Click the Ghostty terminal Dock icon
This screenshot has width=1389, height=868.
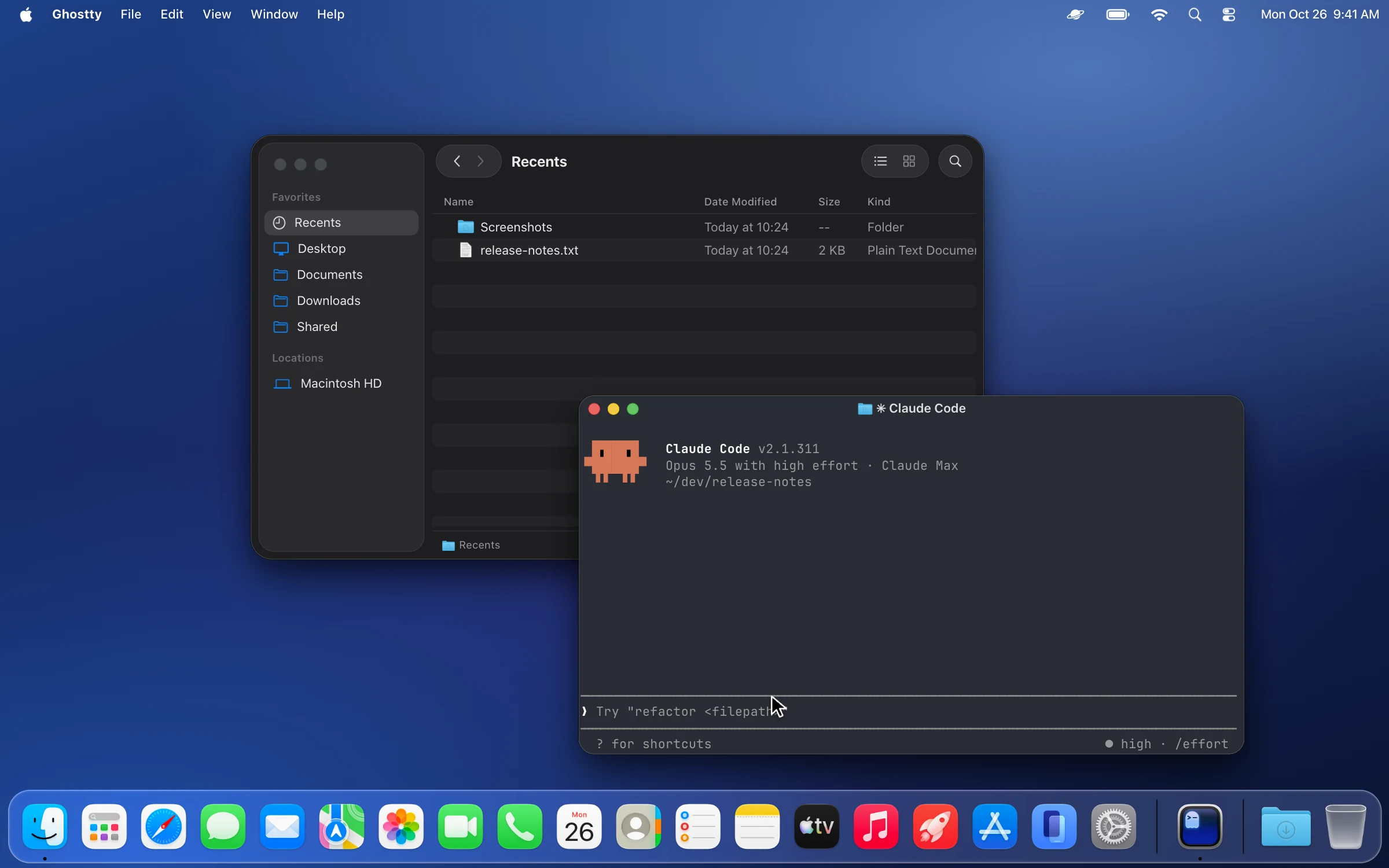point(1200,827)
